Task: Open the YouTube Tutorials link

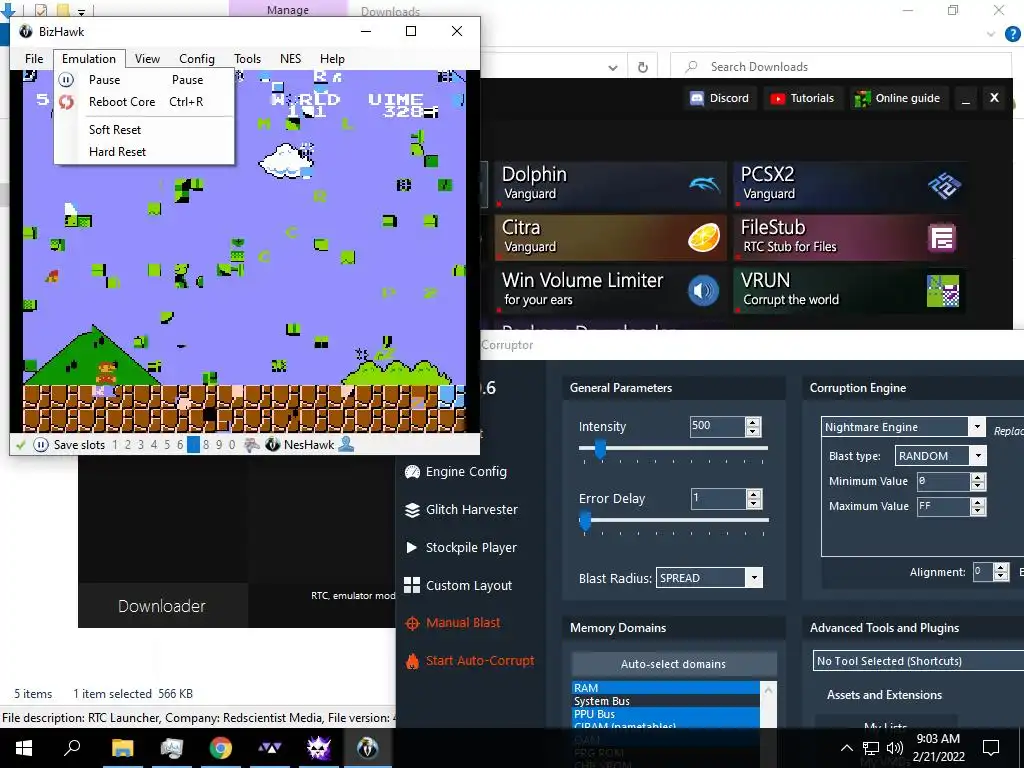Action: coord(802,98)
